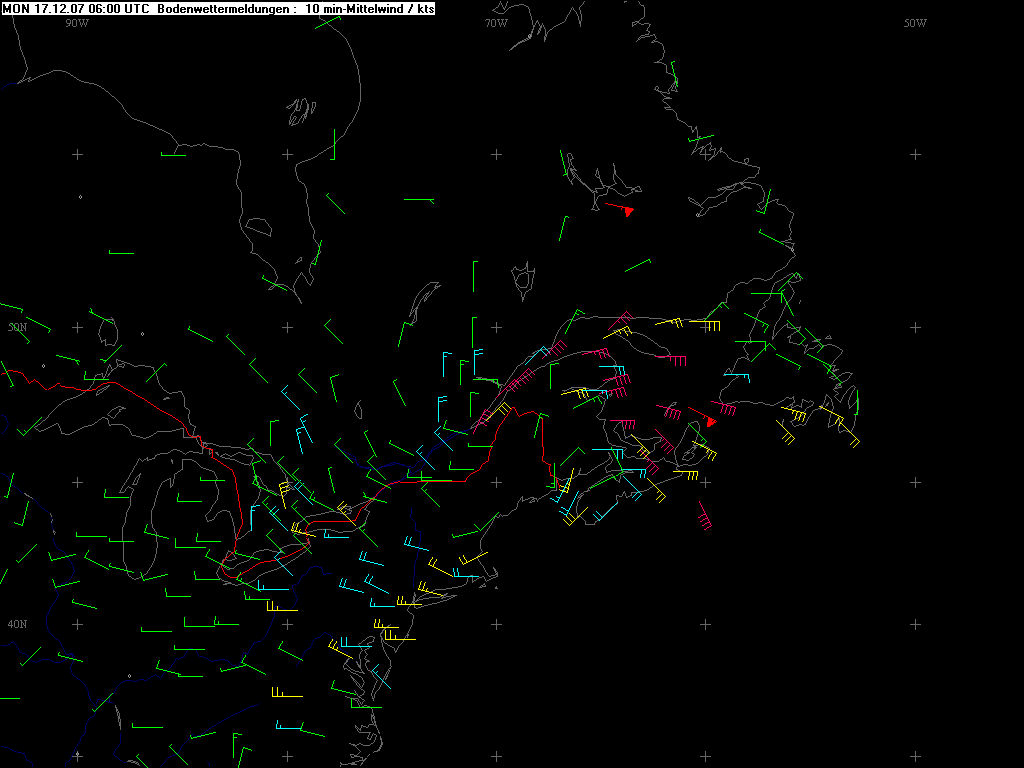Click the small ring-shaped lake outline in Quebec
The height and width of the screenshot is (768, 1024).
[x=522, y=280]
